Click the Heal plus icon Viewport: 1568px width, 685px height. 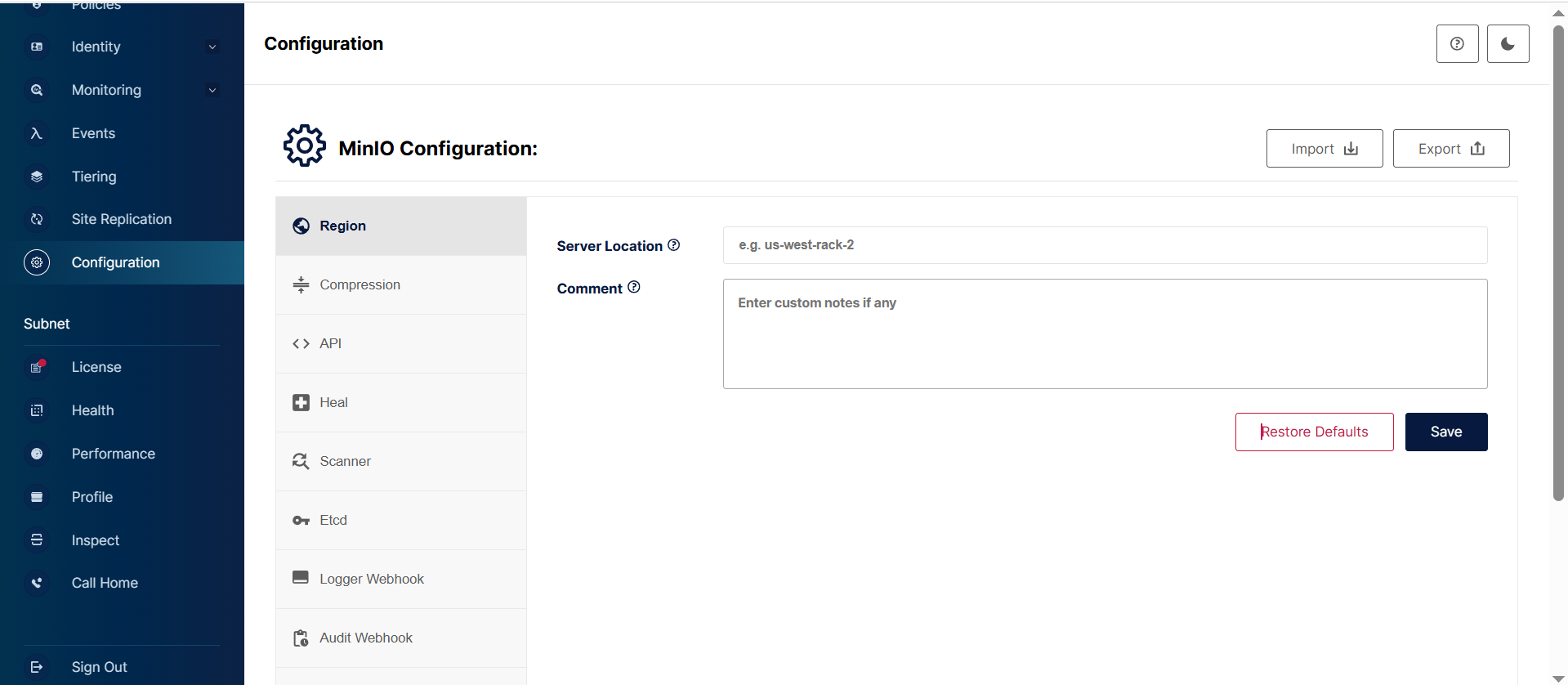tap(301, 402)
